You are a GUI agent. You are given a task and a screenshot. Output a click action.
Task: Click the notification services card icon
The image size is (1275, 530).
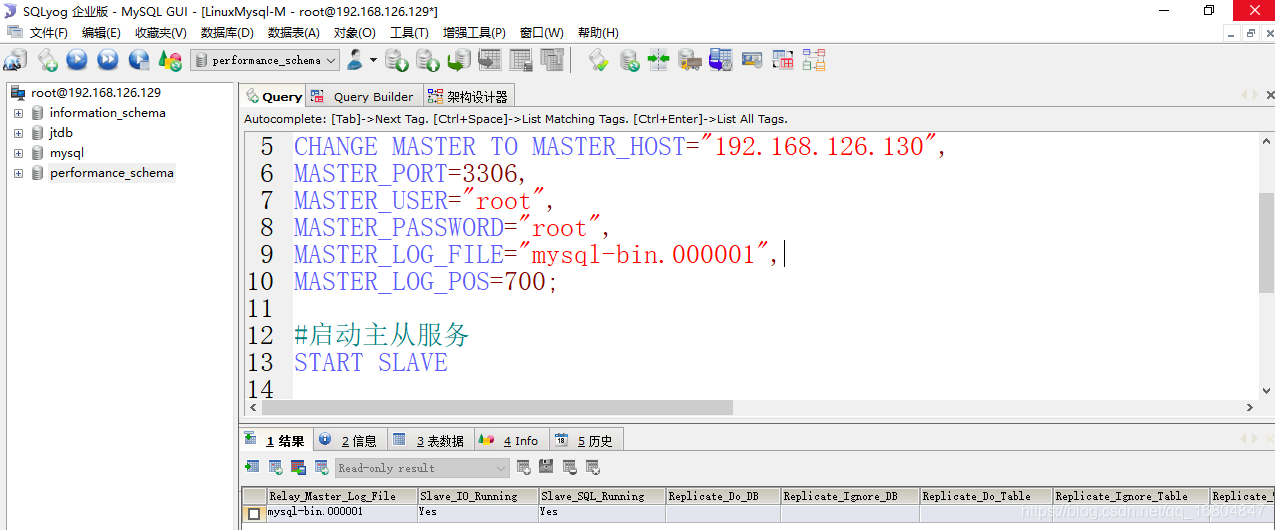coord(751,60)
